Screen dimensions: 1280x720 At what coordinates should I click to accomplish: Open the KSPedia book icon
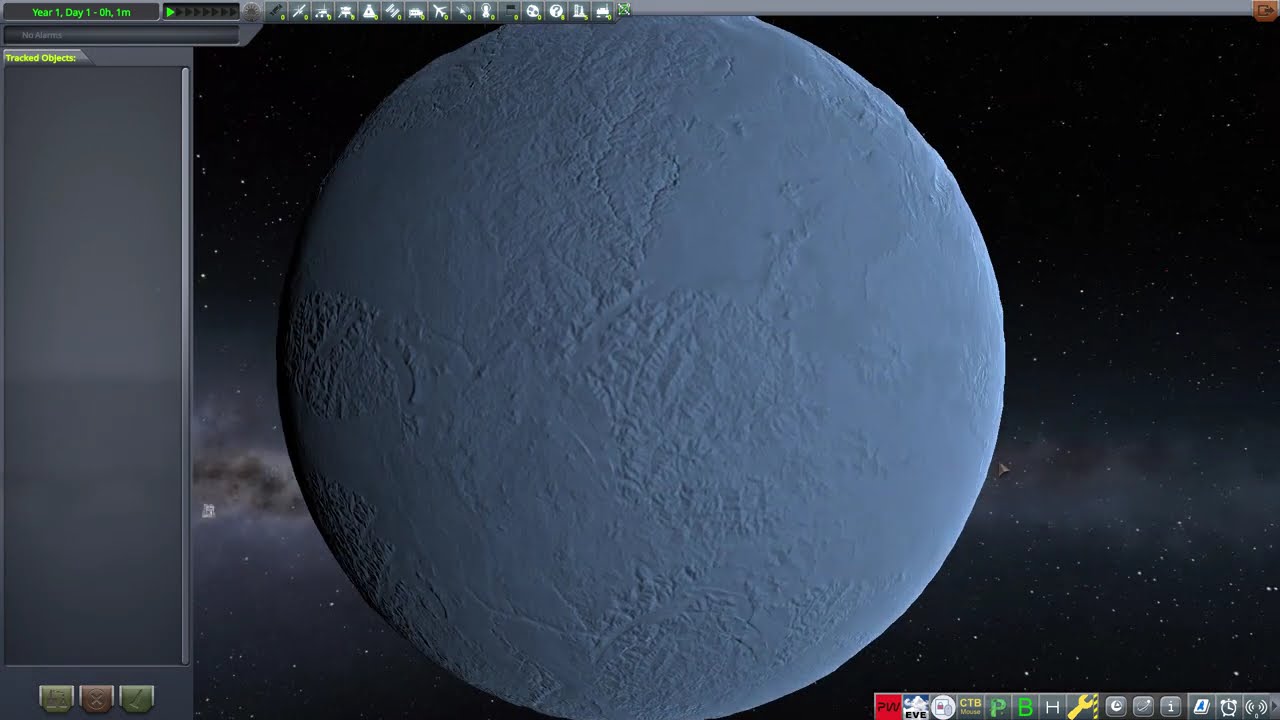point(1203,707)
